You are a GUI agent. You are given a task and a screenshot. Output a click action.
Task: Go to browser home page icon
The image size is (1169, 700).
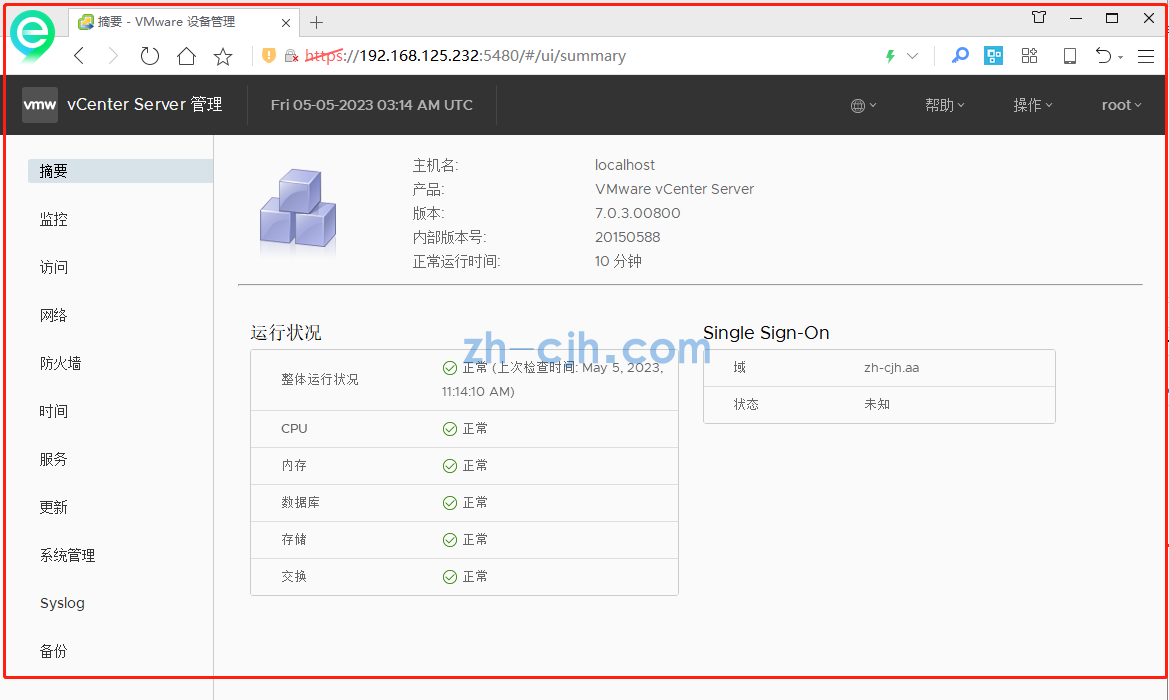186,56
